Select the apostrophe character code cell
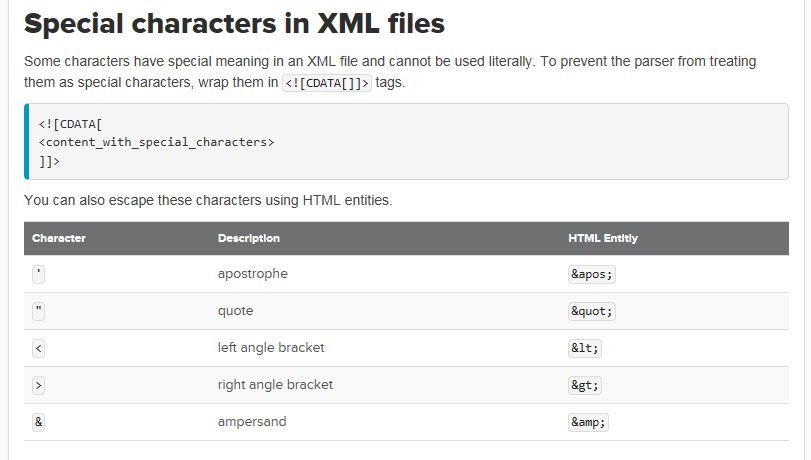Viewport: 811px width, 460px height. coord(38,274)
